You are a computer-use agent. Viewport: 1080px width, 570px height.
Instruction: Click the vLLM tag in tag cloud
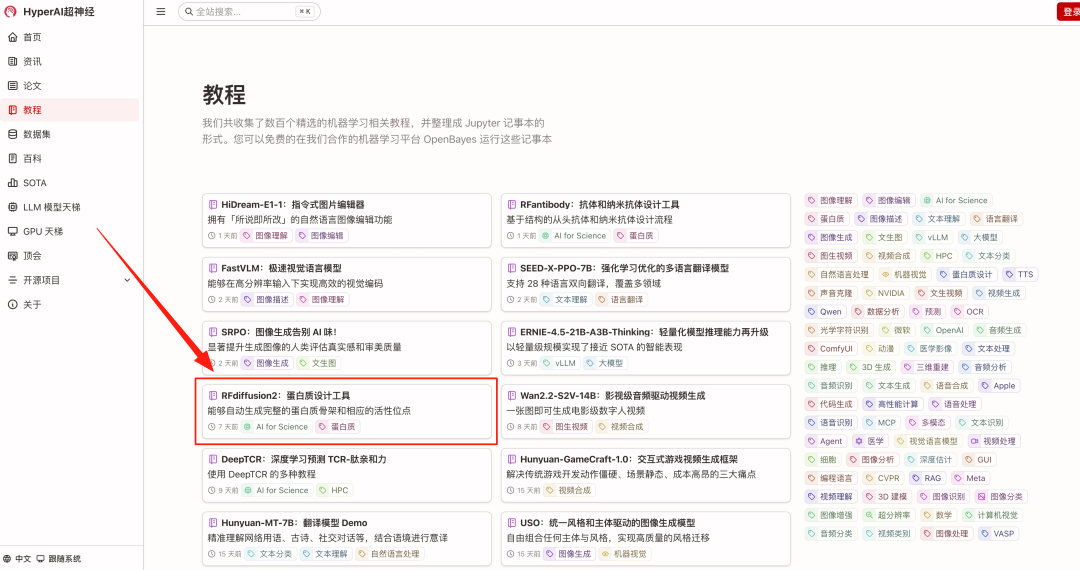pos(932,238)
